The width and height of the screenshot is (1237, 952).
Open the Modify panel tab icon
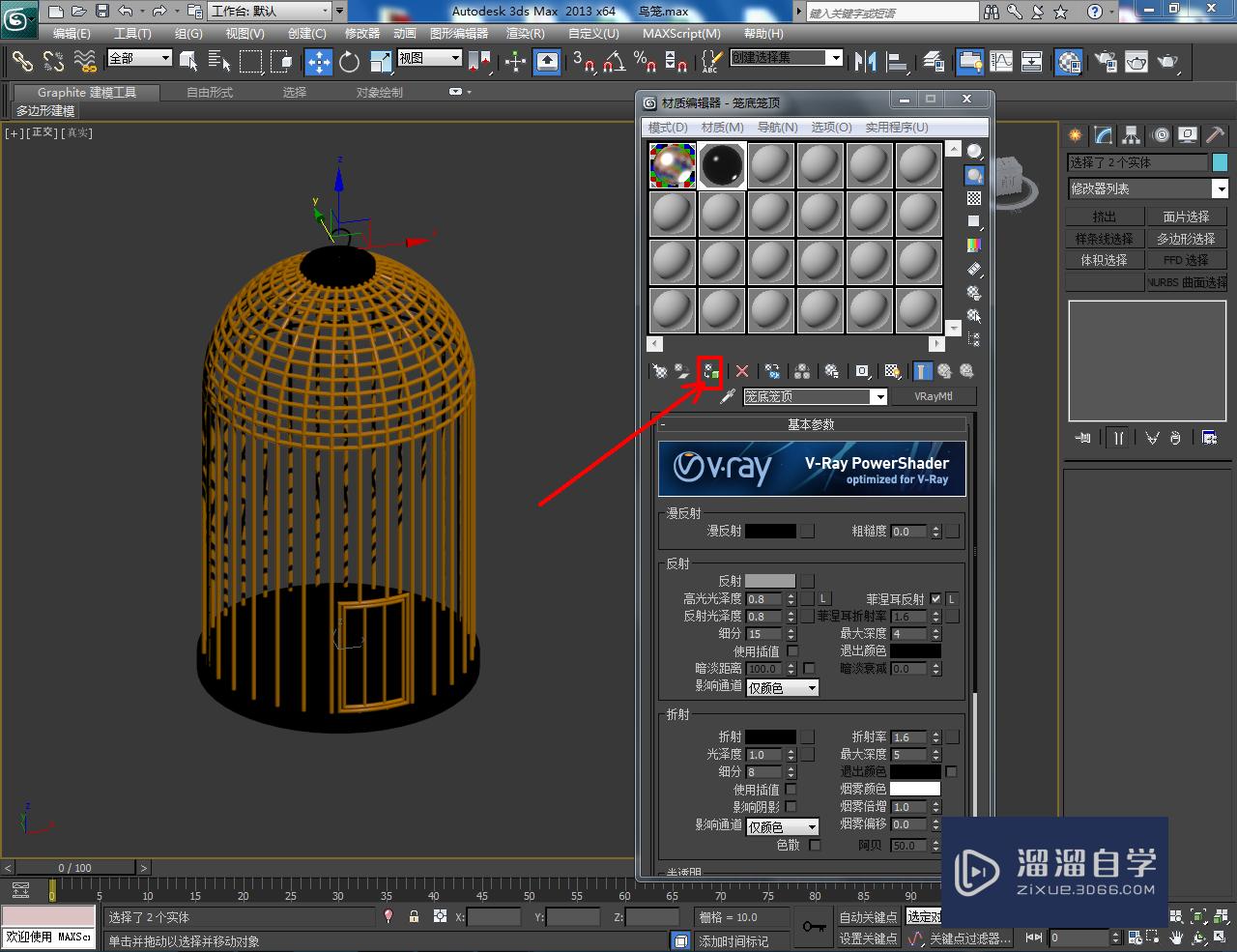click(x=1103, y=135)
